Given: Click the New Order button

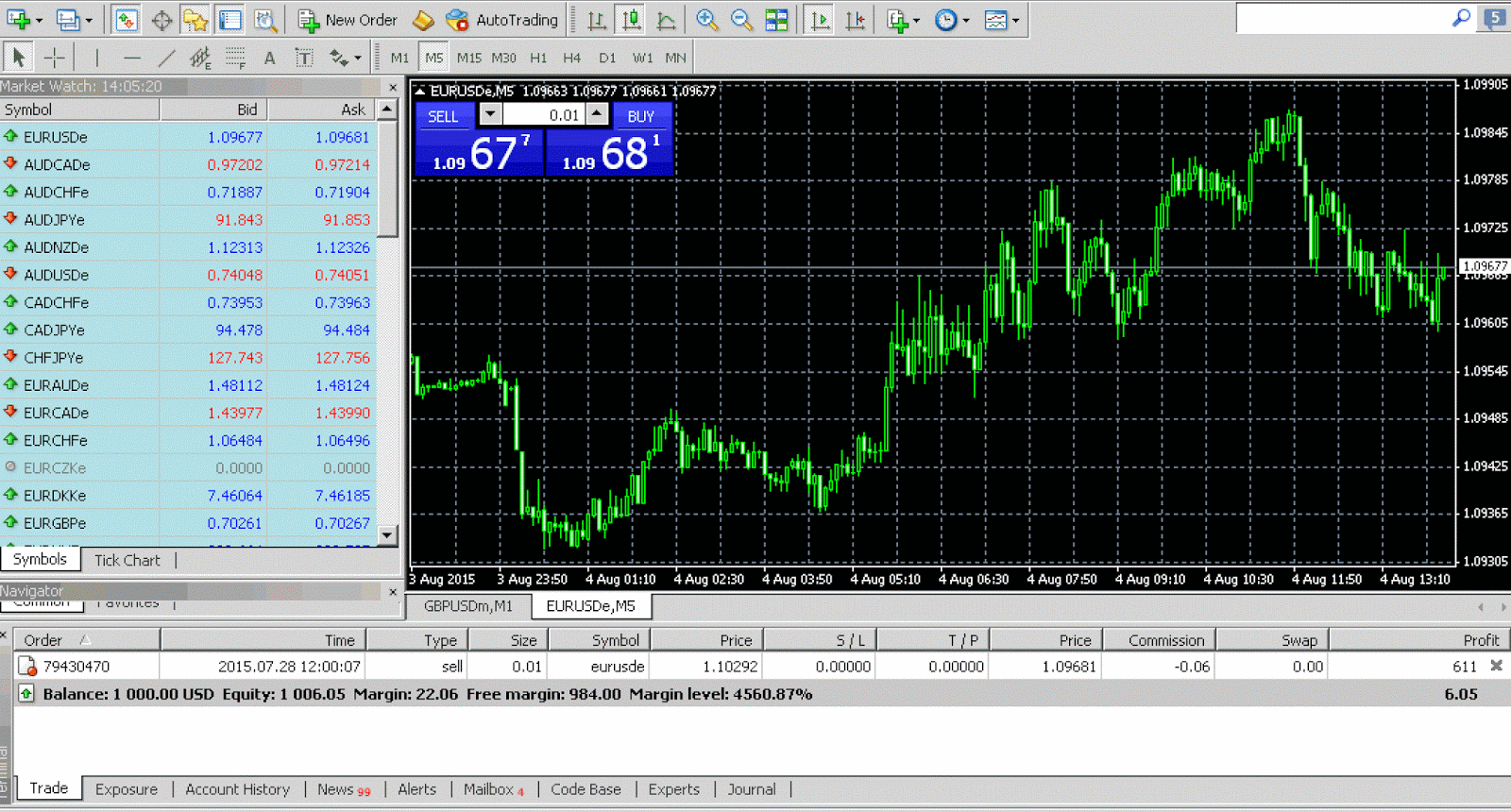Looking at the screenshot, I should tap(348, 19).
